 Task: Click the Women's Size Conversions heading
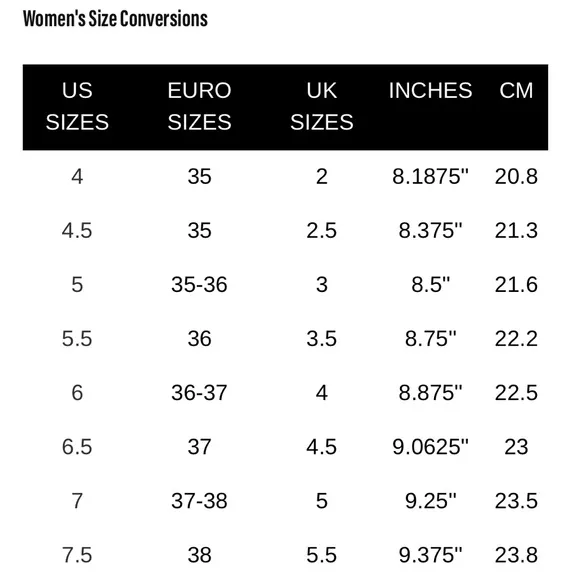[x=115, y=18]
